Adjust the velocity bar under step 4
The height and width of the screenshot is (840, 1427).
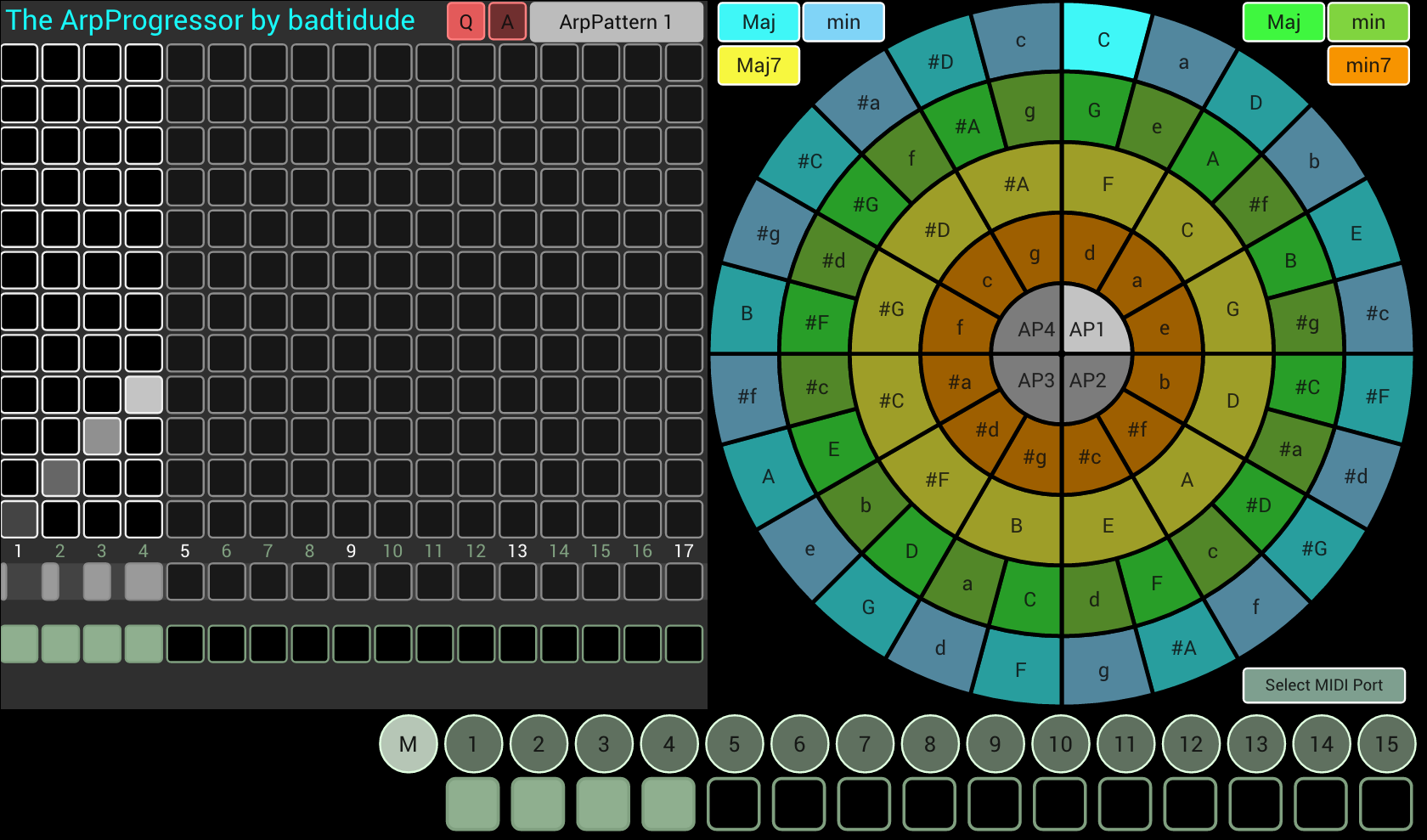(x=144, y=582)
